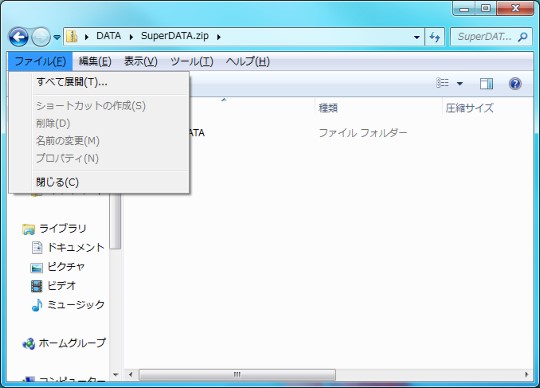The height and width of the screenshot is (388, 540).
Task: Click the zip folder icon in address bar
Action: 72,36
